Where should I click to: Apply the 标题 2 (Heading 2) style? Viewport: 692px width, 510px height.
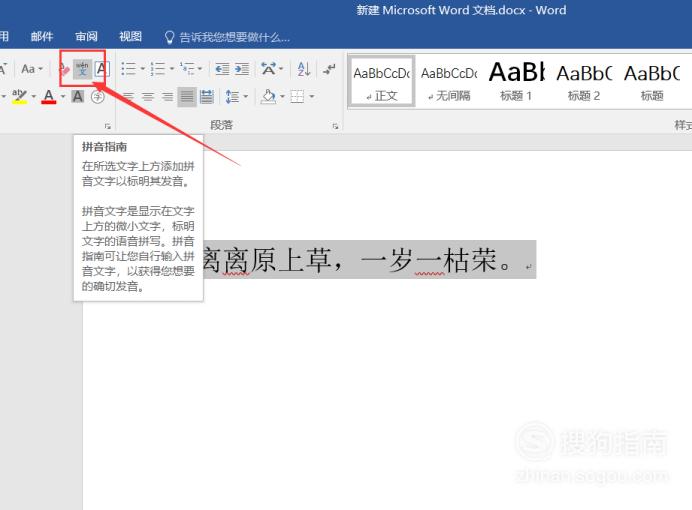tap(584, 82)
